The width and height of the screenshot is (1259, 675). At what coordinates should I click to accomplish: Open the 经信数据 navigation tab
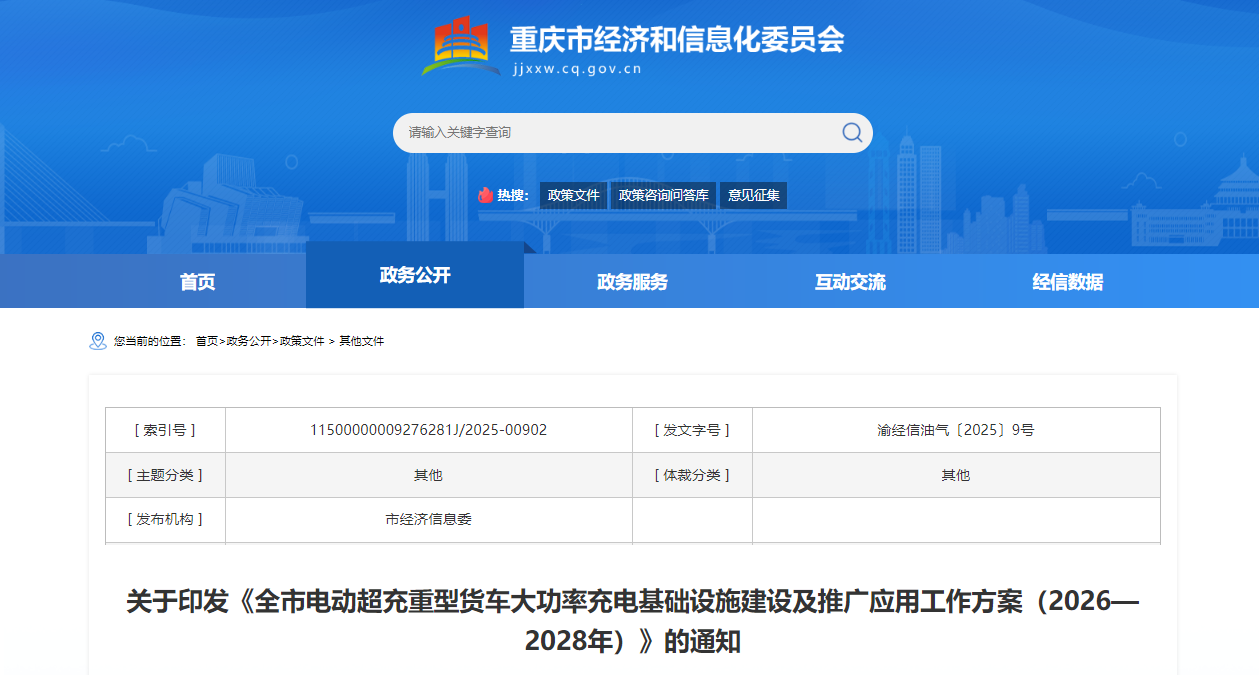pyautogui.click(x=1067, y=282)
